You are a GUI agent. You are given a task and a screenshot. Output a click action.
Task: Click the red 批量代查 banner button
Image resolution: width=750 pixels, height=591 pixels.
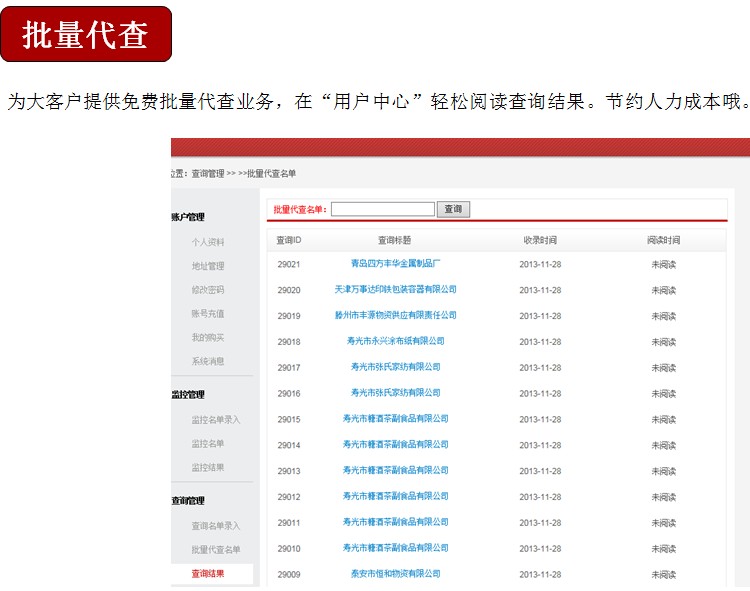[86, 34]
